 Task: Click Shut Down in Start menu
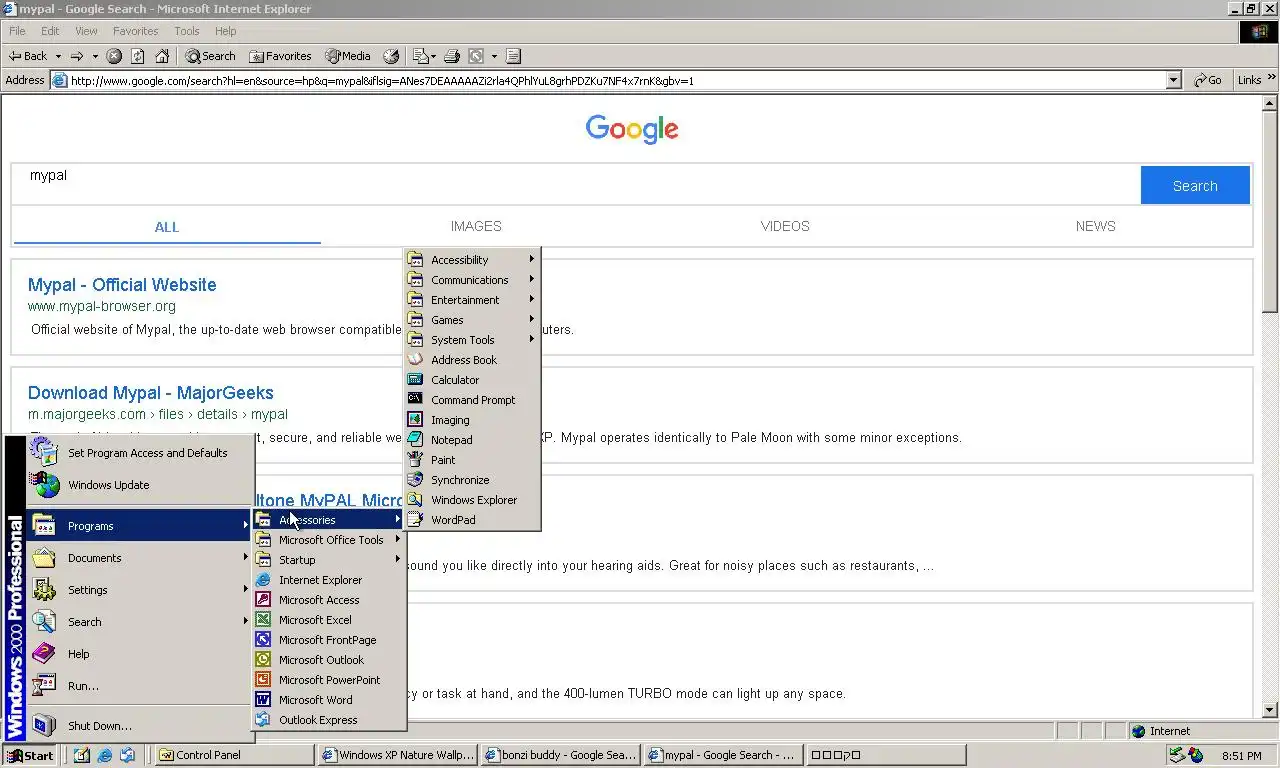(x=139, y=725)
